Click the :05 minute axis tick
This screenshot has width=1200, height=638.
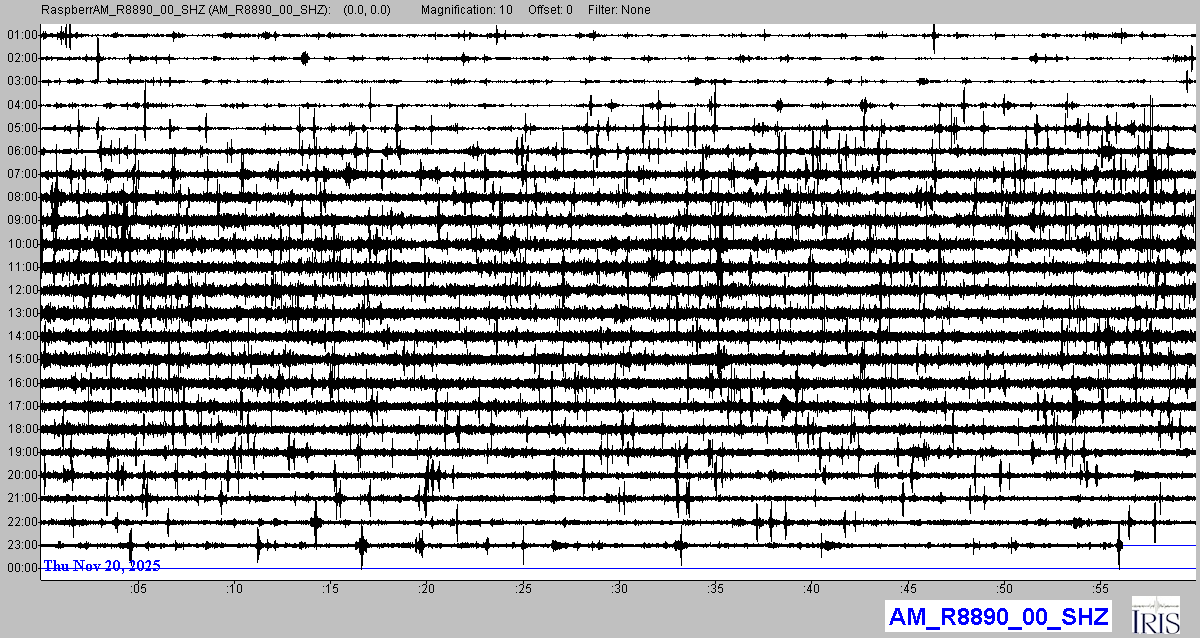coord(137,588)
